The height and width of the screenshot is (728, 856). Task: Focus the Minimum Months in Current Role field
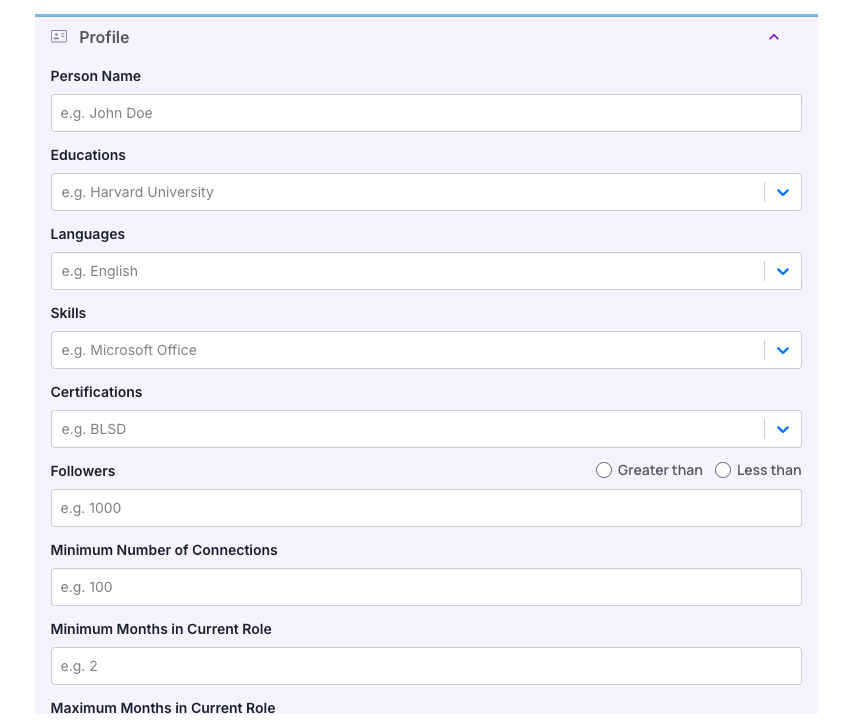[426, 666]
